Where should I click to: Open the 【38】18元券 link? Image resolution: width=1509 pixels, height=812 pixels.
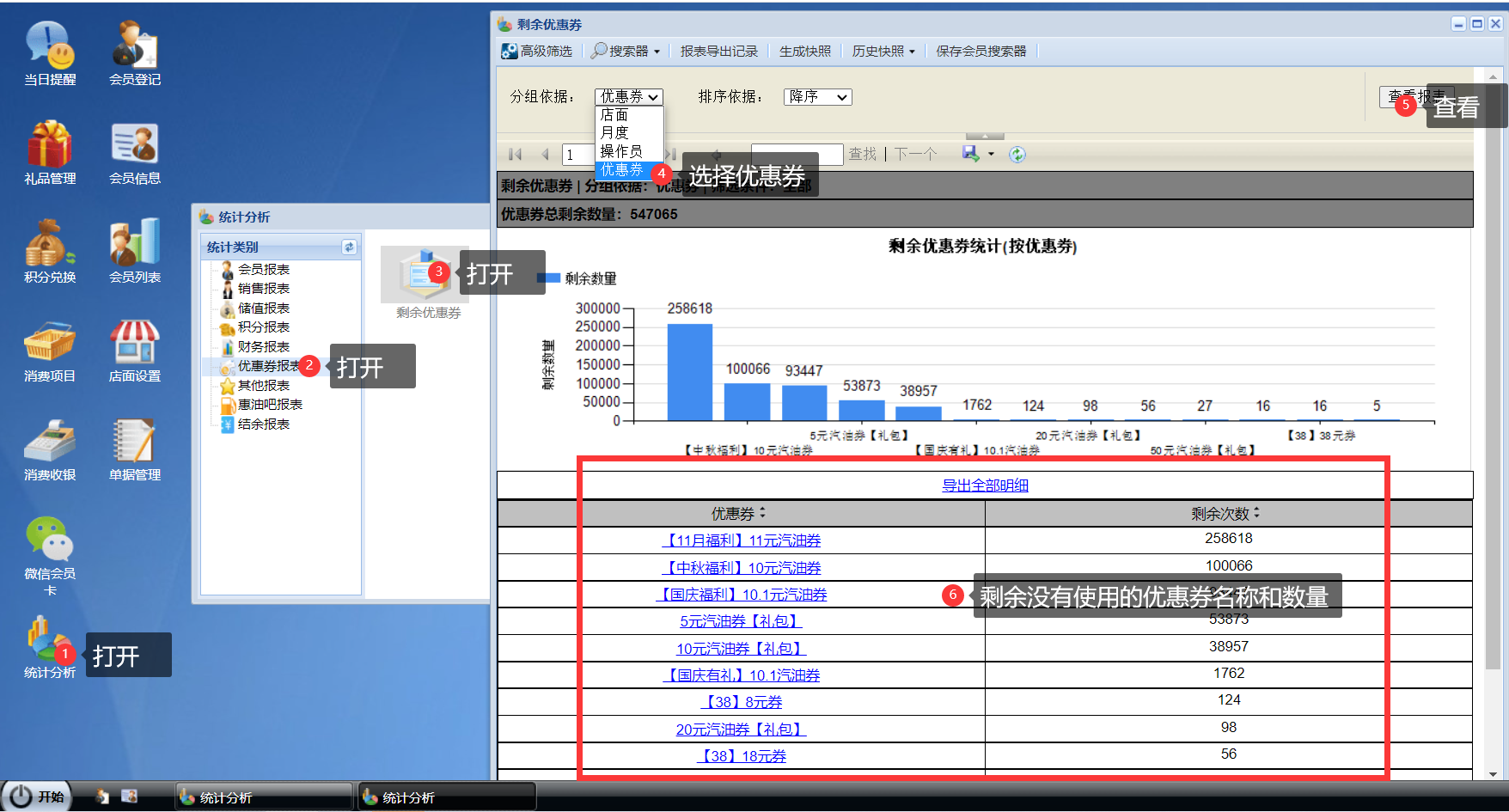742,756
